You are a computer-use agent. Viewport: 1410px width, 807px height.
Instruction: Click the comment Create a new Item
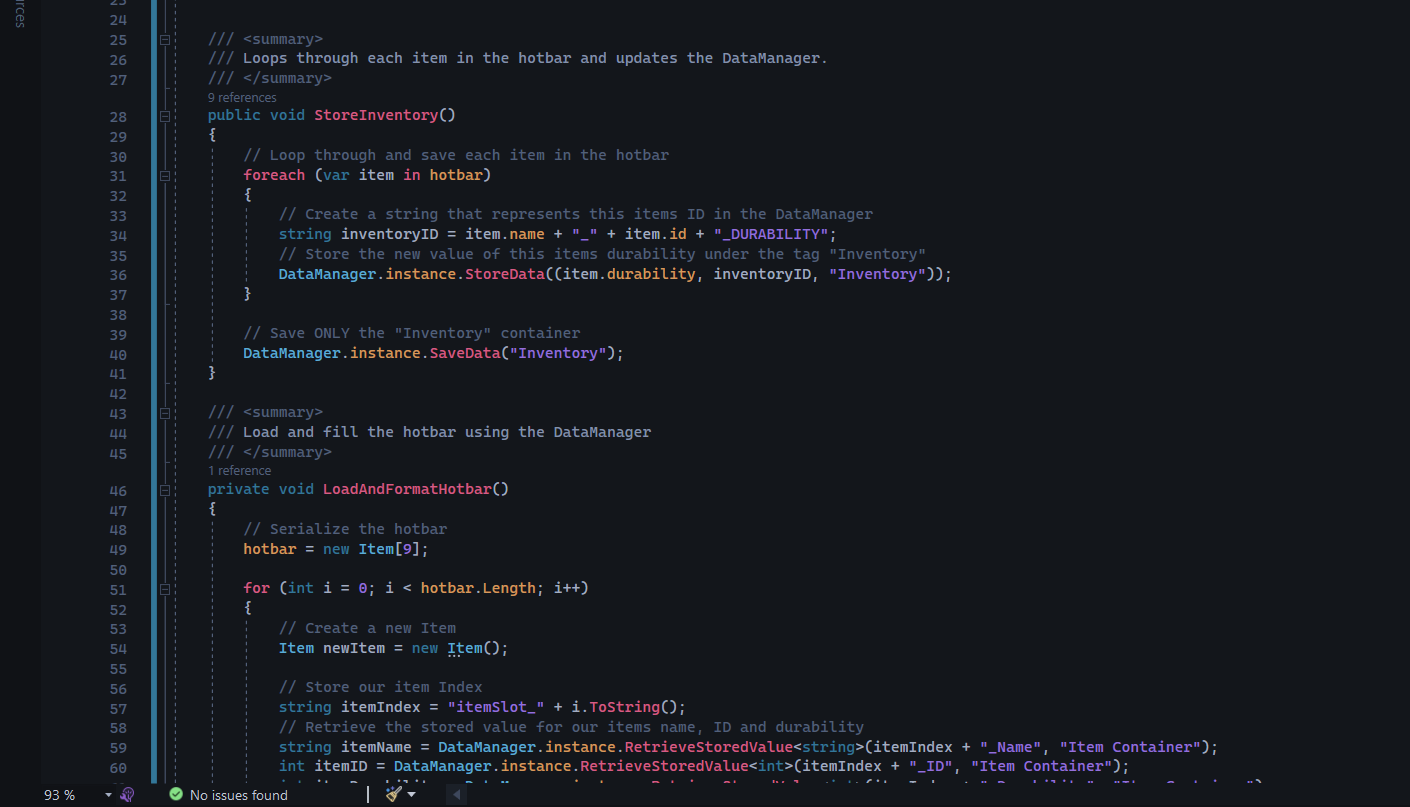(x=368, y=628)
